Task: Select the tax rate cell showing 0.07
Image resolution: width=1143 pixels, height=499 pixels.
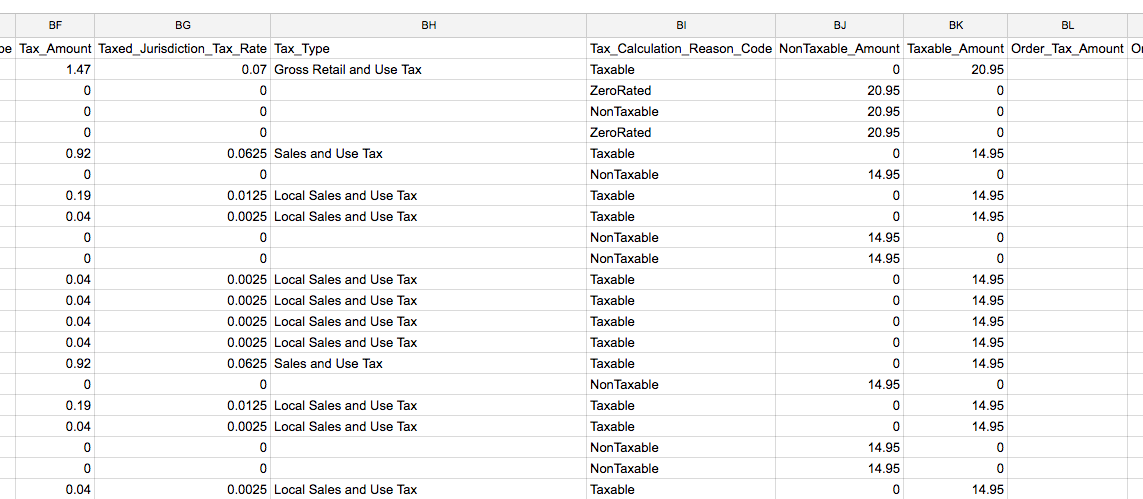Action: [x=182, y=70]
